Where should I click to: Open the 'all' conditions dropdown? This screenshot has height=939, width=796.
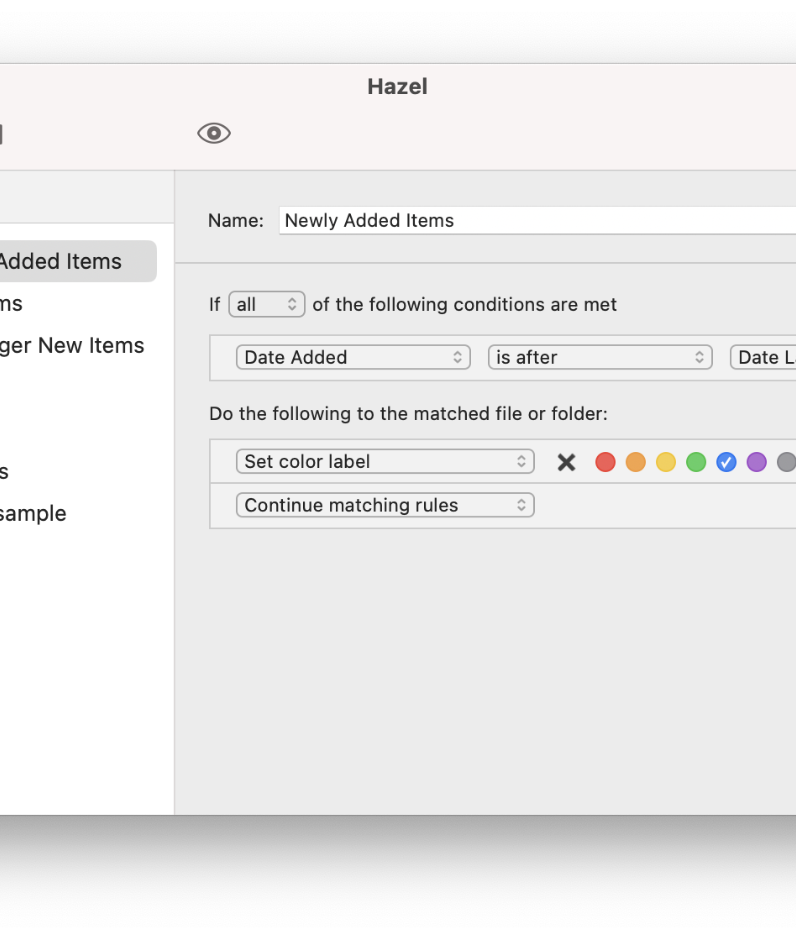tap(267, 304)
